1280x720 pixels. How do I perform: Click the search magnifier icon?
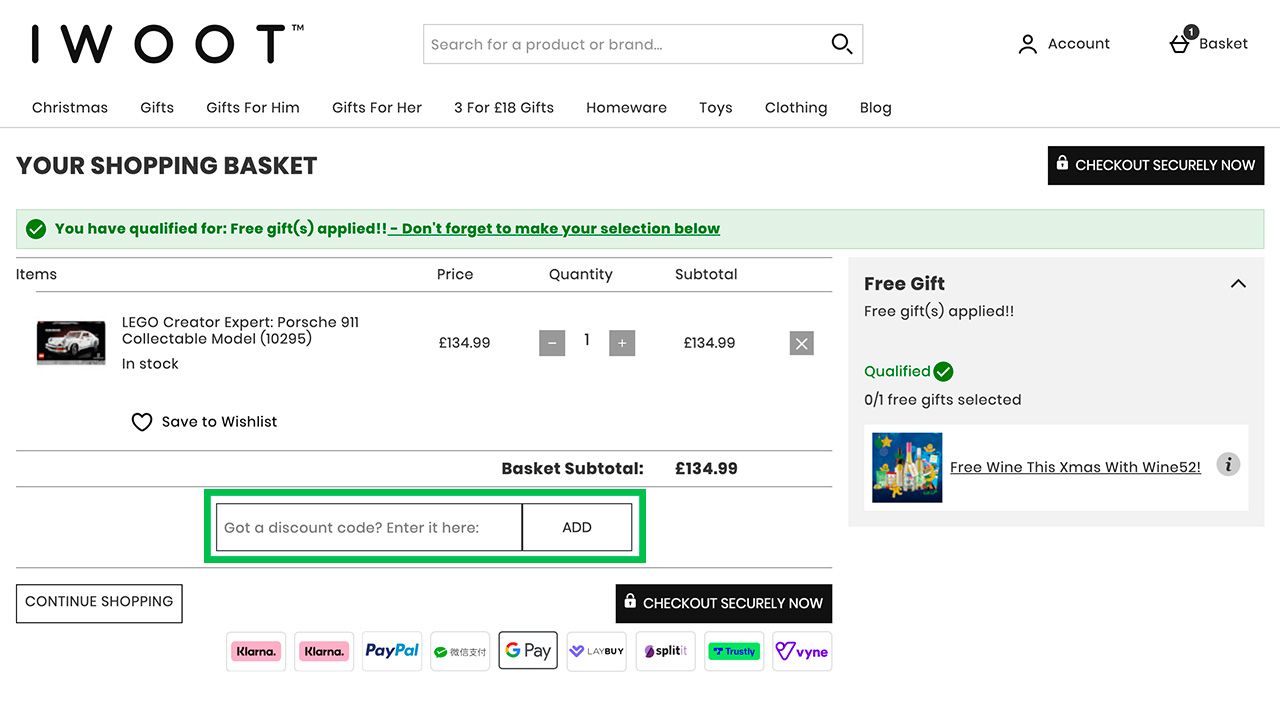click(x=842, y=44)
